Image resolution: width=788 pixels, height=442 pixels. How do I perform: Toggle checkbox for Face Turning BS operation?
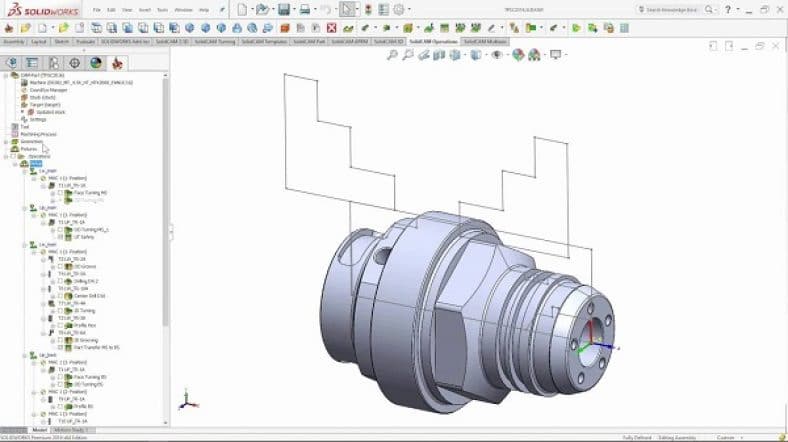point(60,377)
